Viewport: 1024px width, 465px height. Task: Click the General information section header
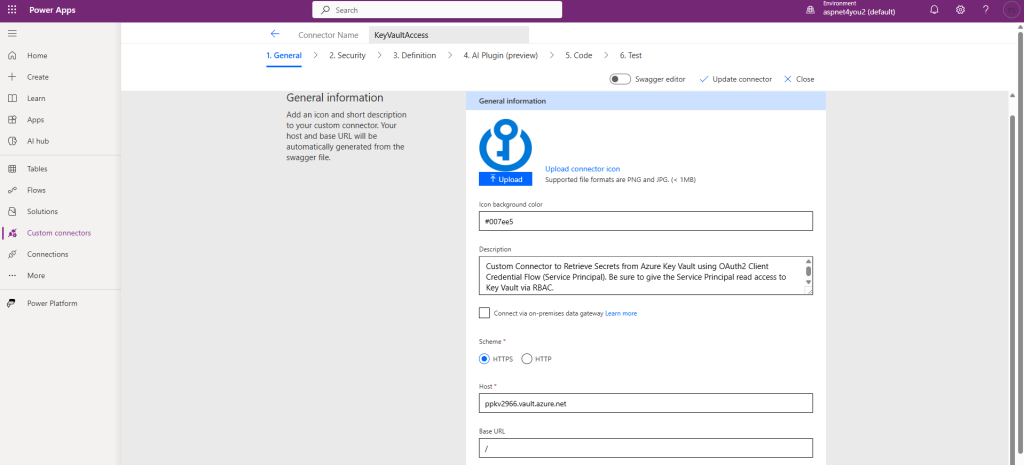[646, 101]
